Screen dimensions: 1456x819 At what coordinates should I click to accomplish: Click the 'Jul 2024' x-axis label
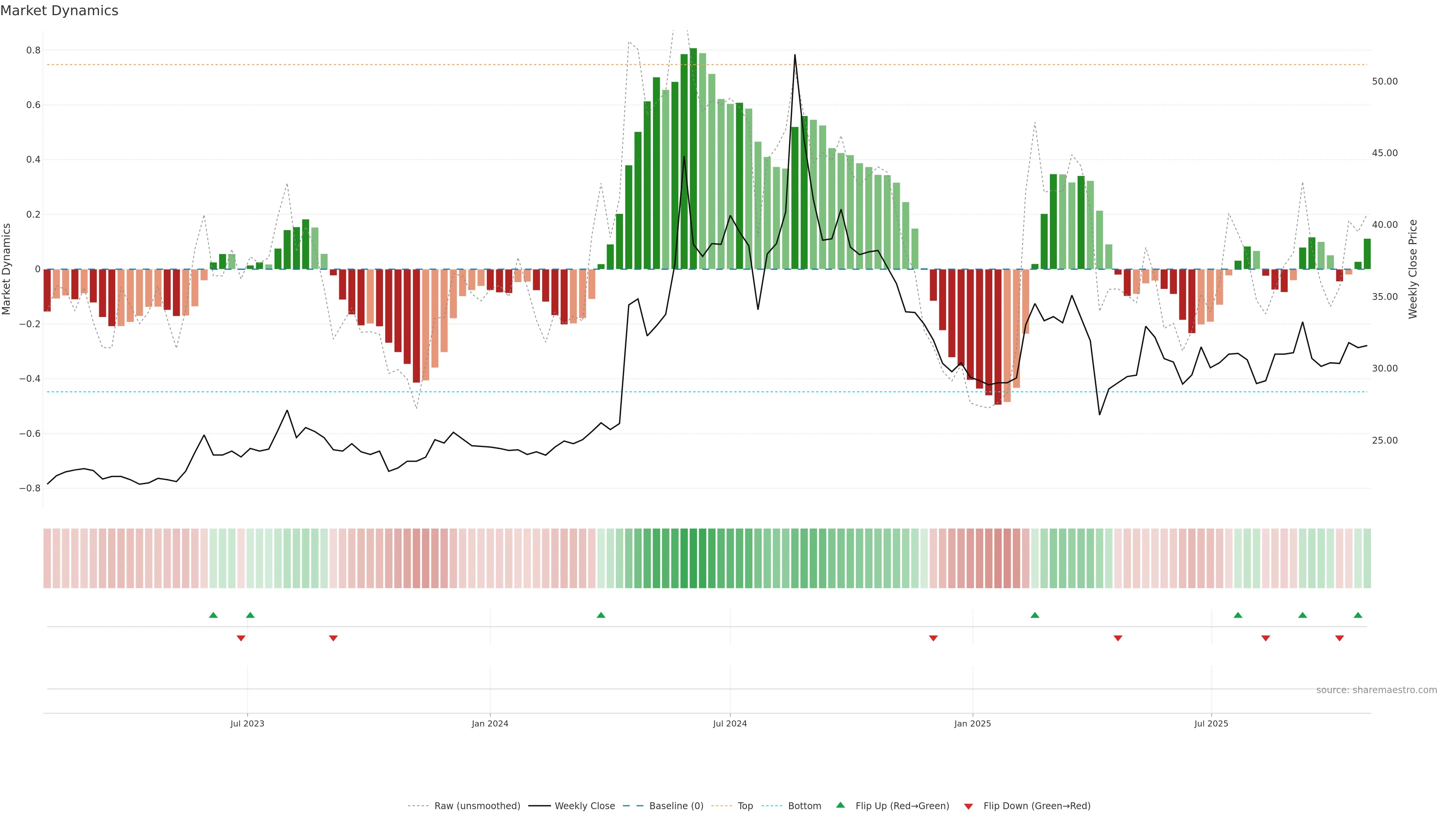point(730,723)
